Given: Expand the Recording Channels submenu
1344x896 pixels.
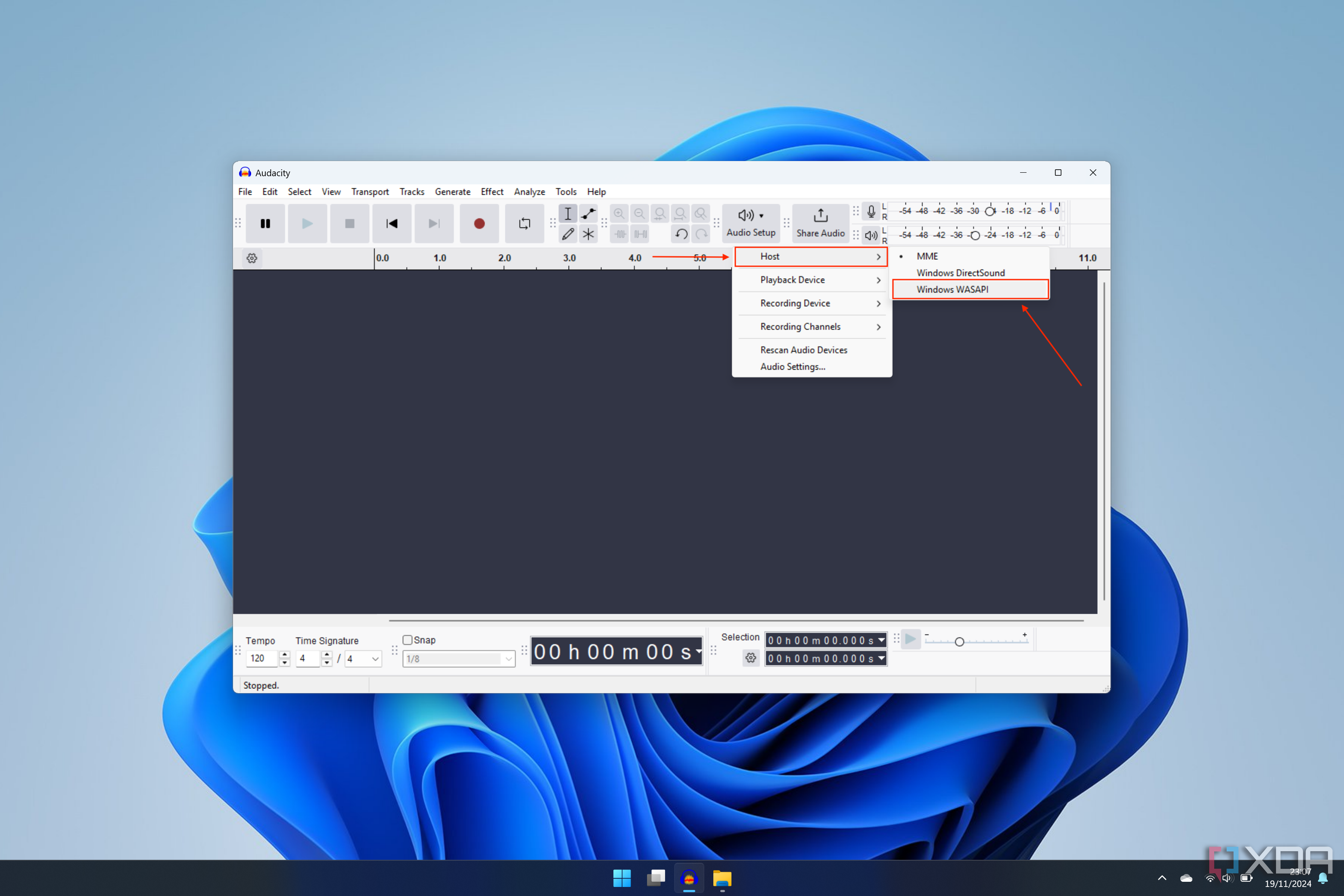Looking at the screenshot, I should (x=800, y=326).
